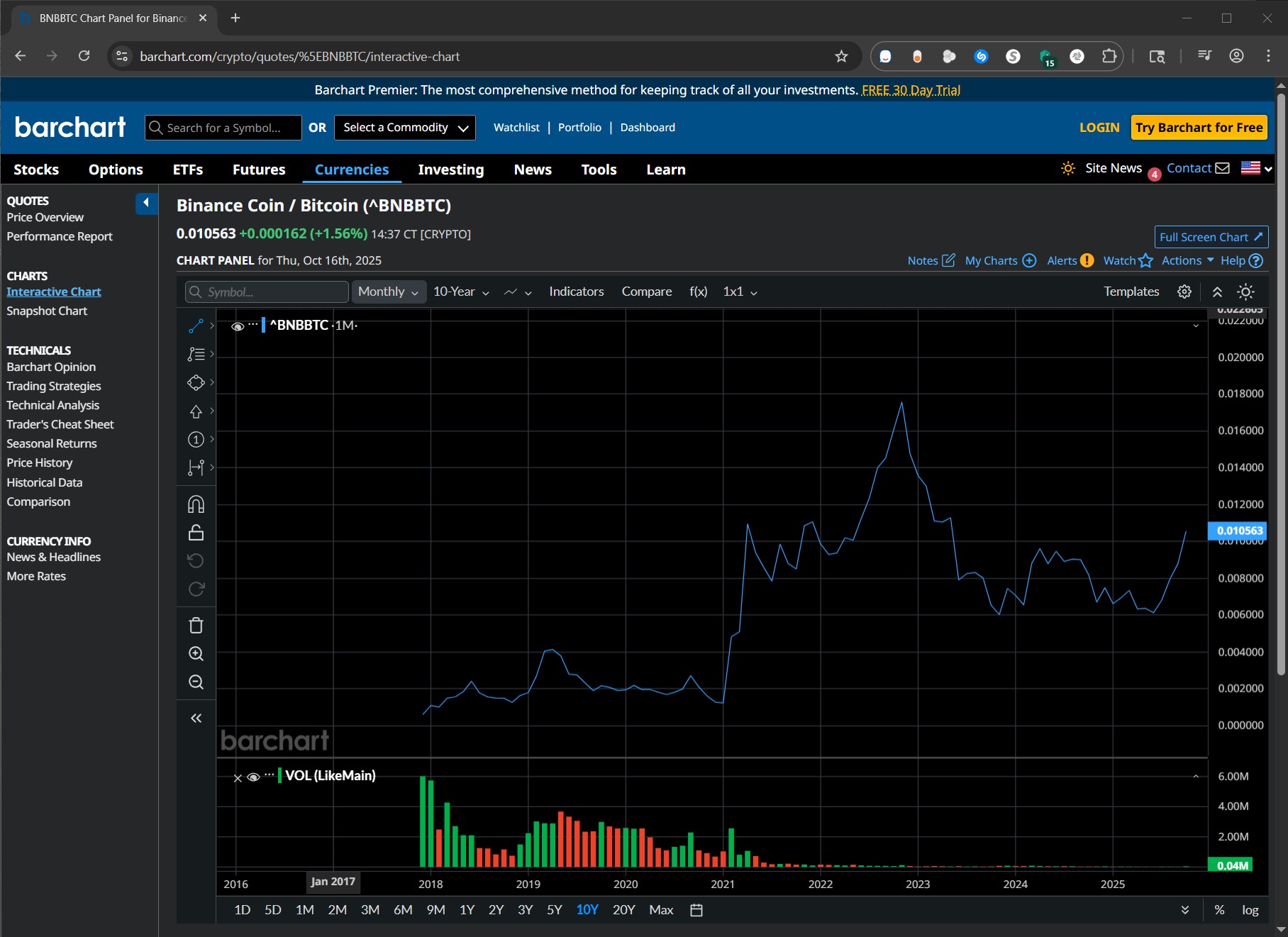This screenshot has width=1288, height=937.
Task: Click Try Barchart for Free
Action: pyautogui.click(x=1199, y=128)
